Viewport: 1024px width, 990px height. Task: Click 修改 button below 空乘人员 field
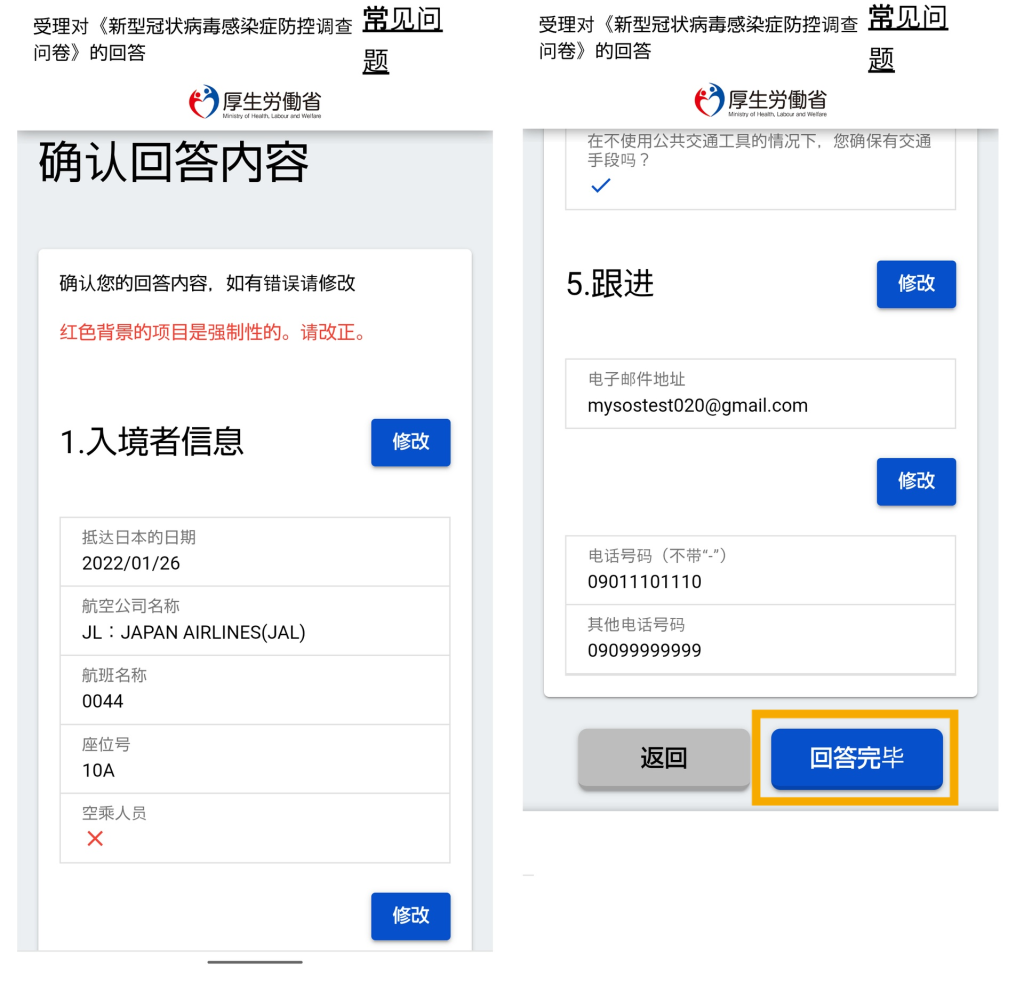click(411, 916)
